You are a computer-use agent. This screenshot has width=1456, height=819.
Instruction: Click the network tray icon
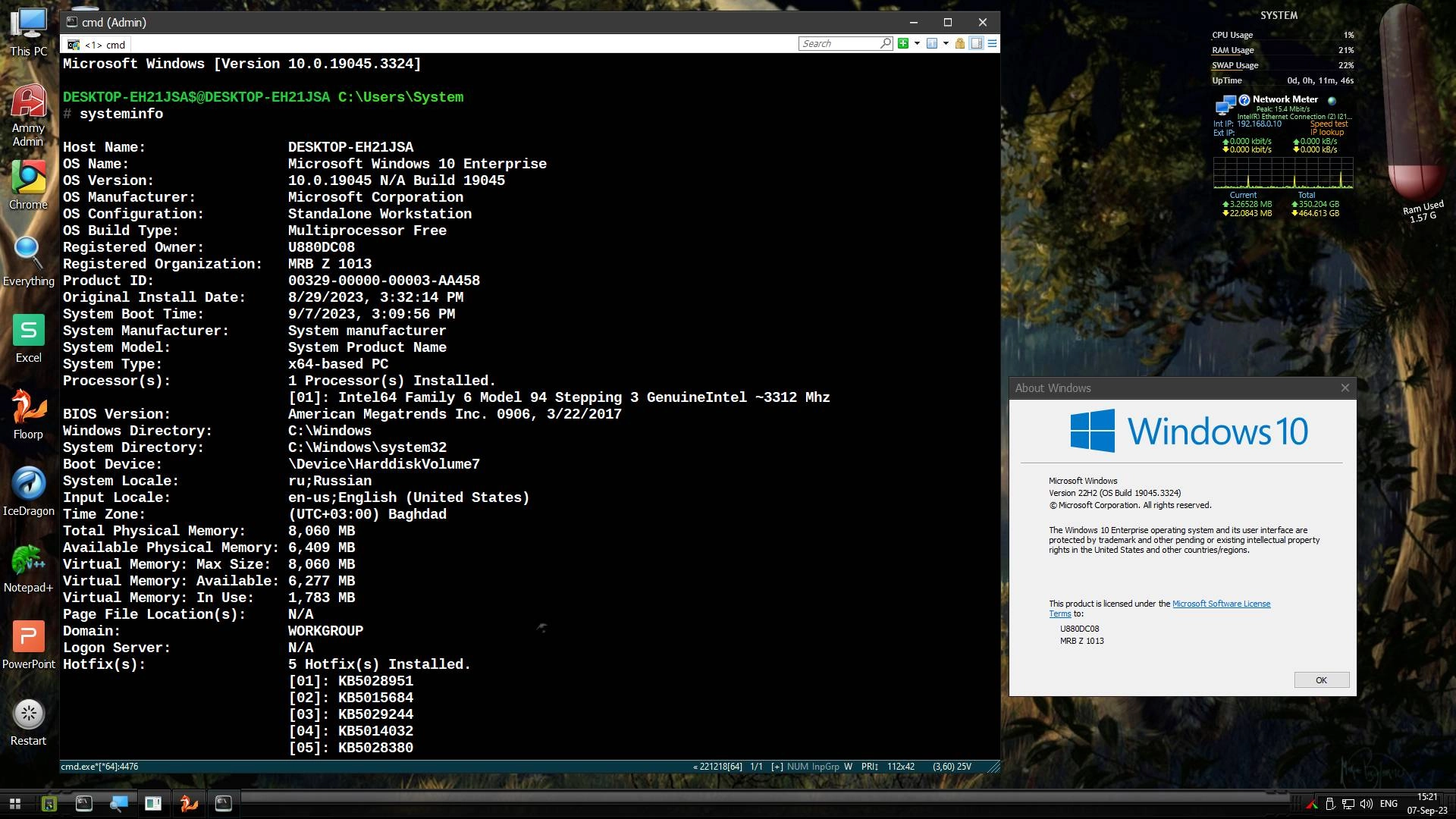(x=1348, y=804)
